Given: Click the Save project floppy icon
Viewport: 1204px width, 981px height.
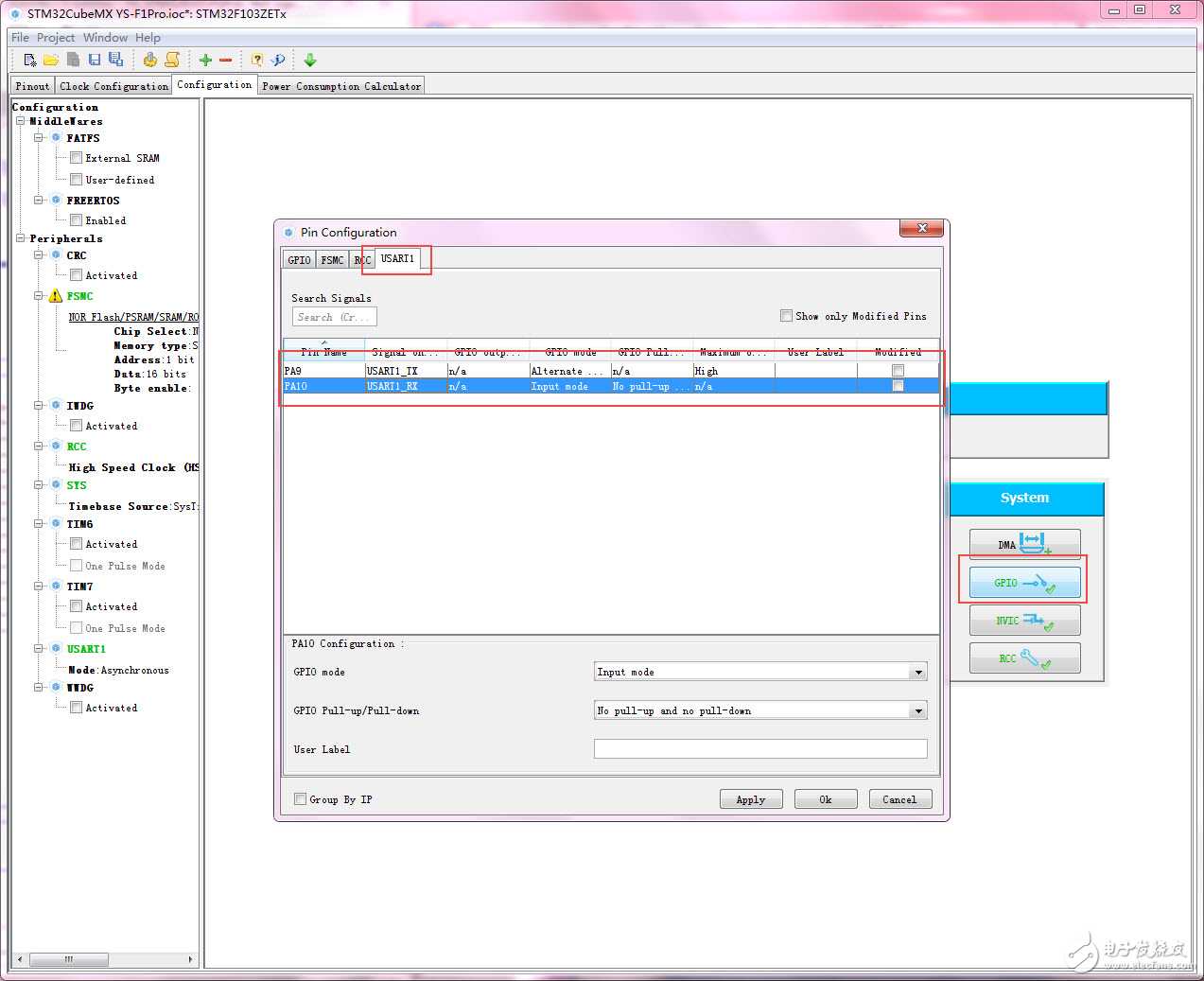Looking at the screenshot, I should [x=95, y=60].
